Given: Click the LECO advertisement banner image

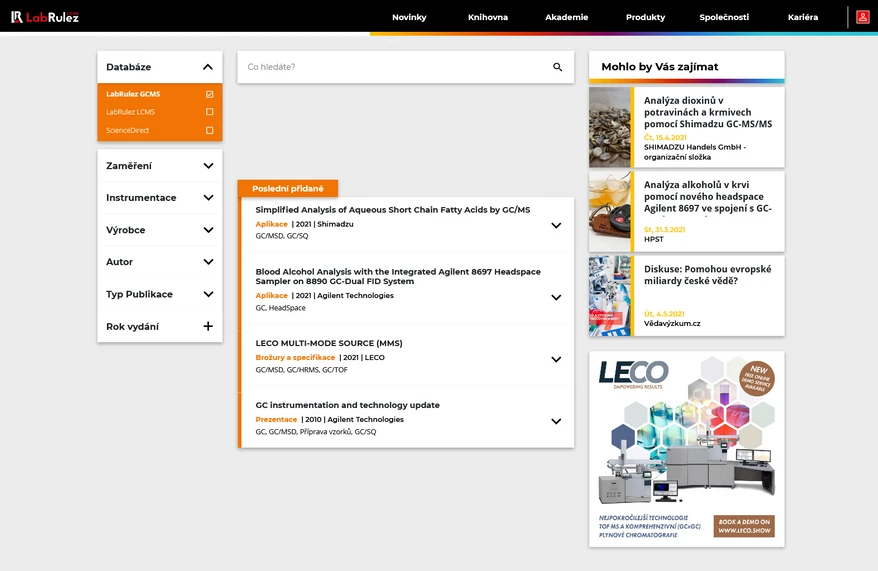Looking at the screenshot, I should click(x=686, y=448).
